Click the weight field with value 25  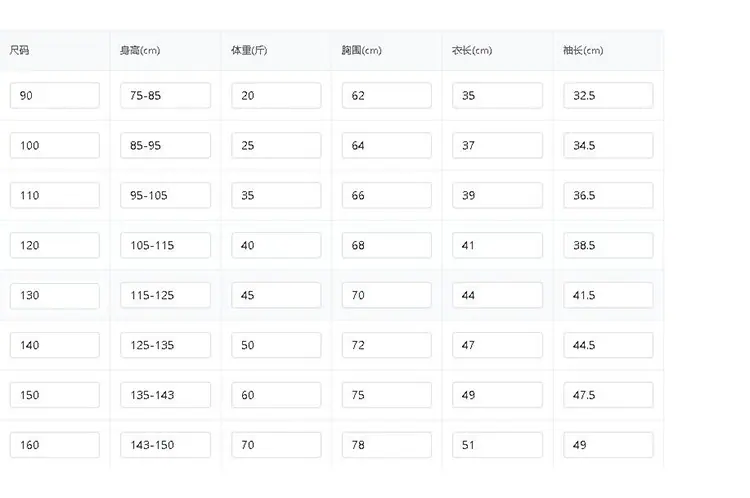coord(276,145)
